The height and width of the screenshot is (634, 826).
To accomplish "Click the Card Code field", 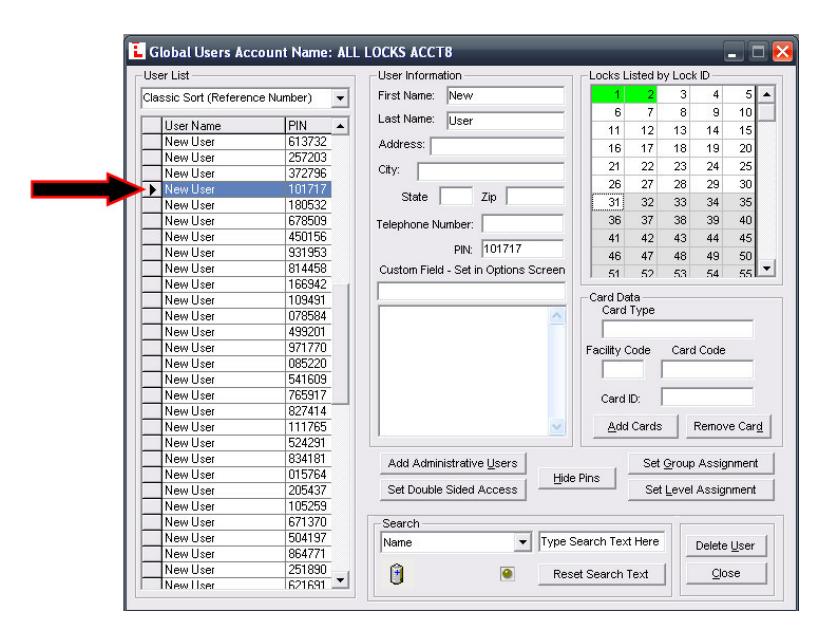I will [707, 369].
